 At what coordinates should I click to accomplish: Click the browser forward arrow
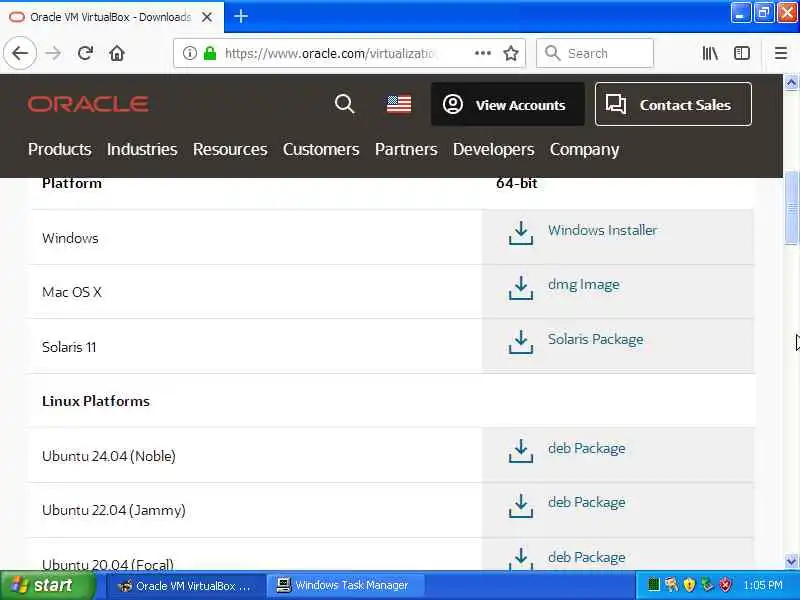53,53
